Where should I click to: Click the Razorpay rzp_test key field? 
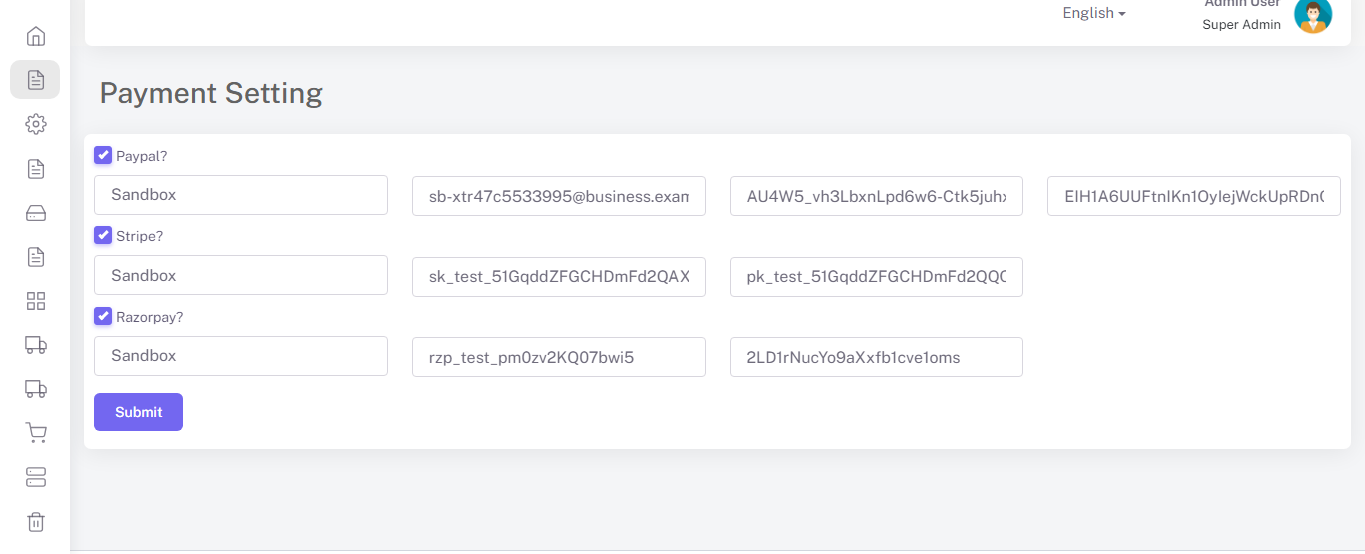pyautogui.click(x=558, y=357)
